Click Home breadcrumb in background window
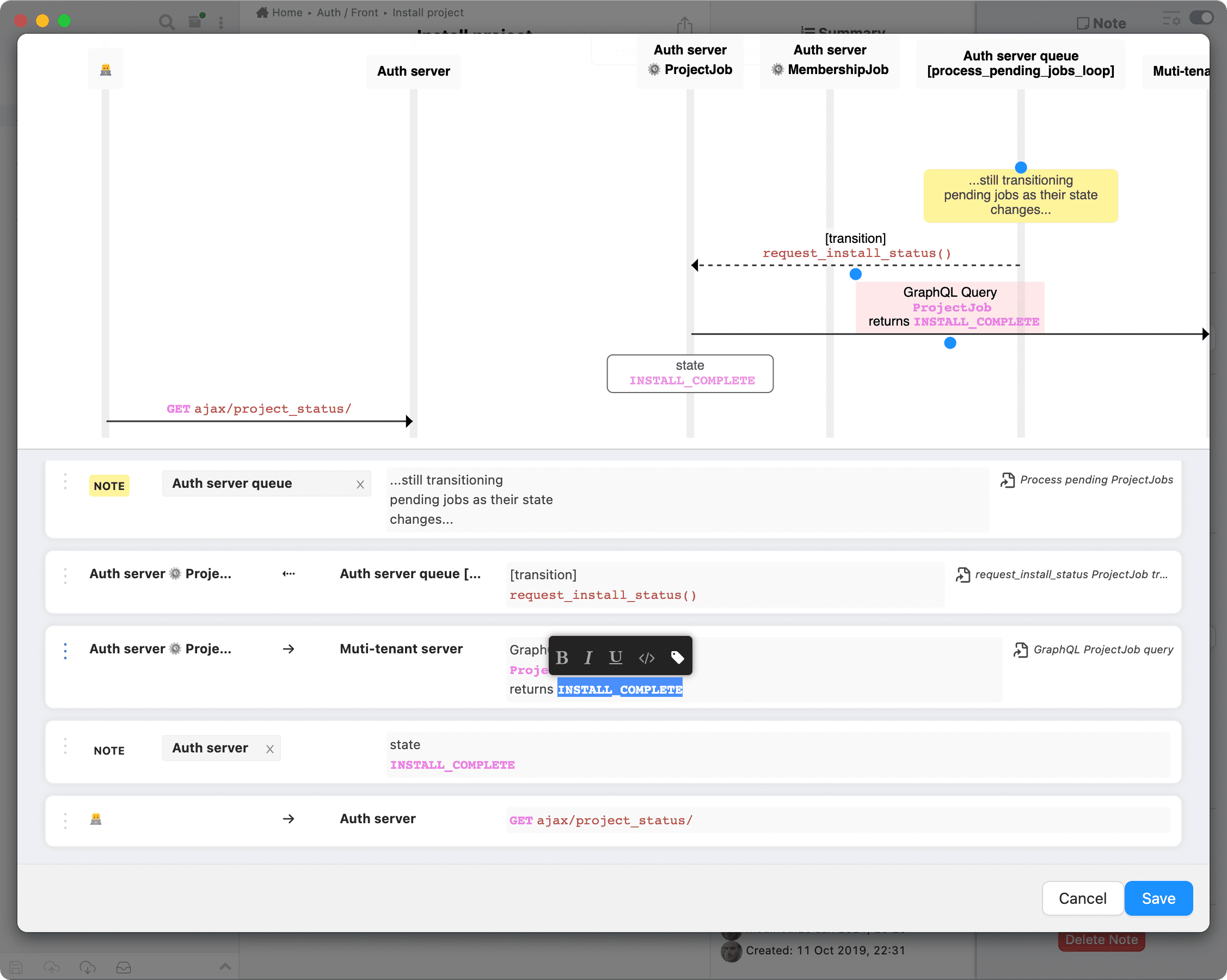 point(279,12)
